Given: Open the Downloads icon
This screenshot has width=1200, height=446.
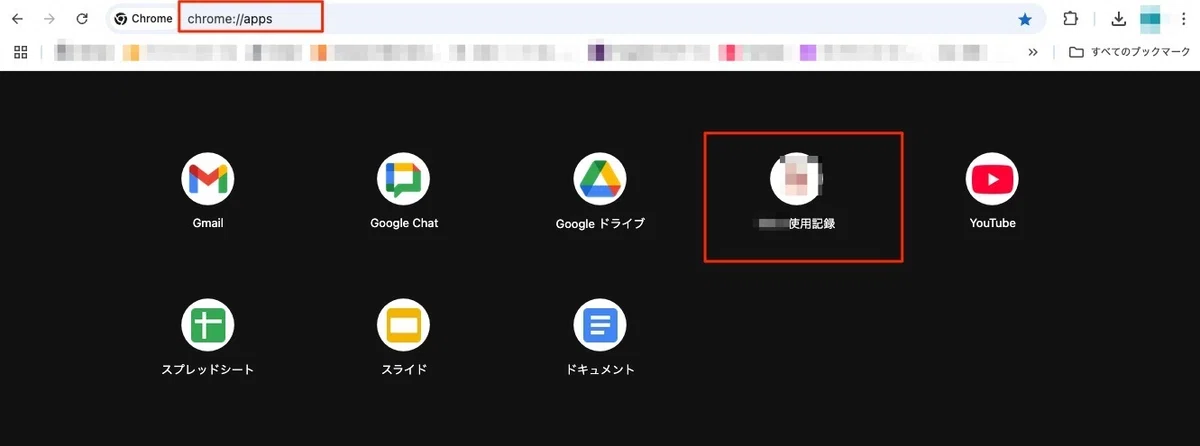Looking at the screenshot, I should [1118, 19].
